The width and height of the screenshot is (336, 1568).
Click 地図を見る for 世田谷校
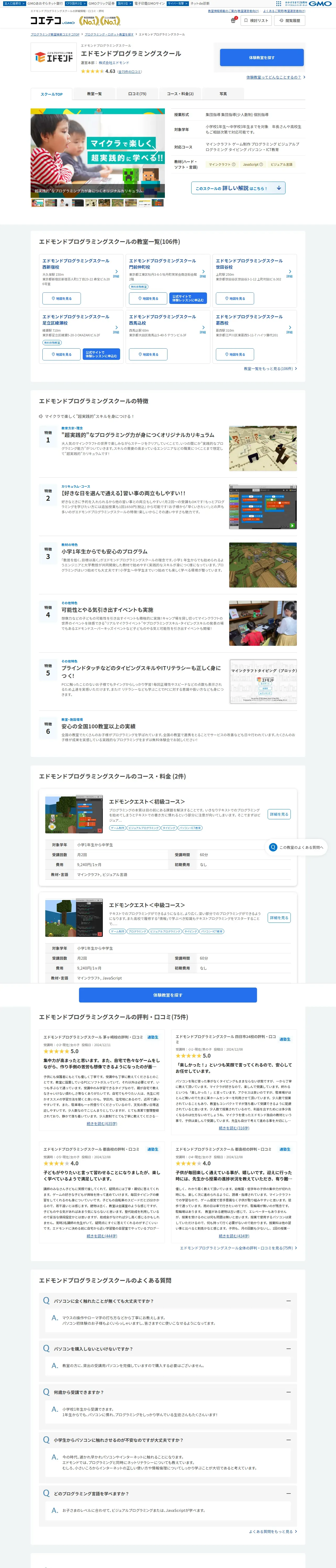pyautogui.click(x=235, y=298)
